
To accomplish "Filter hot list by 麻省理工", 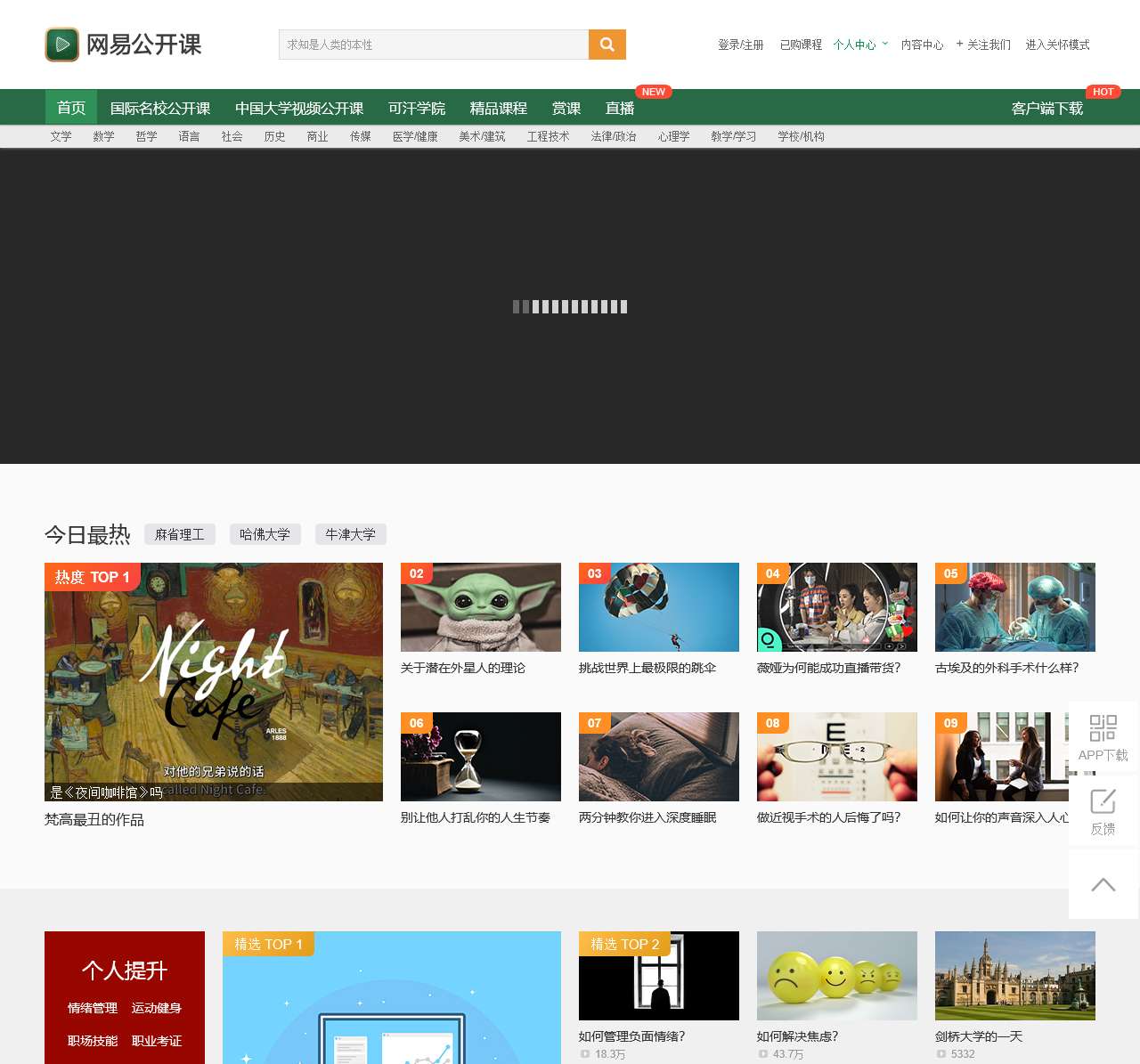I will [180, 534].
